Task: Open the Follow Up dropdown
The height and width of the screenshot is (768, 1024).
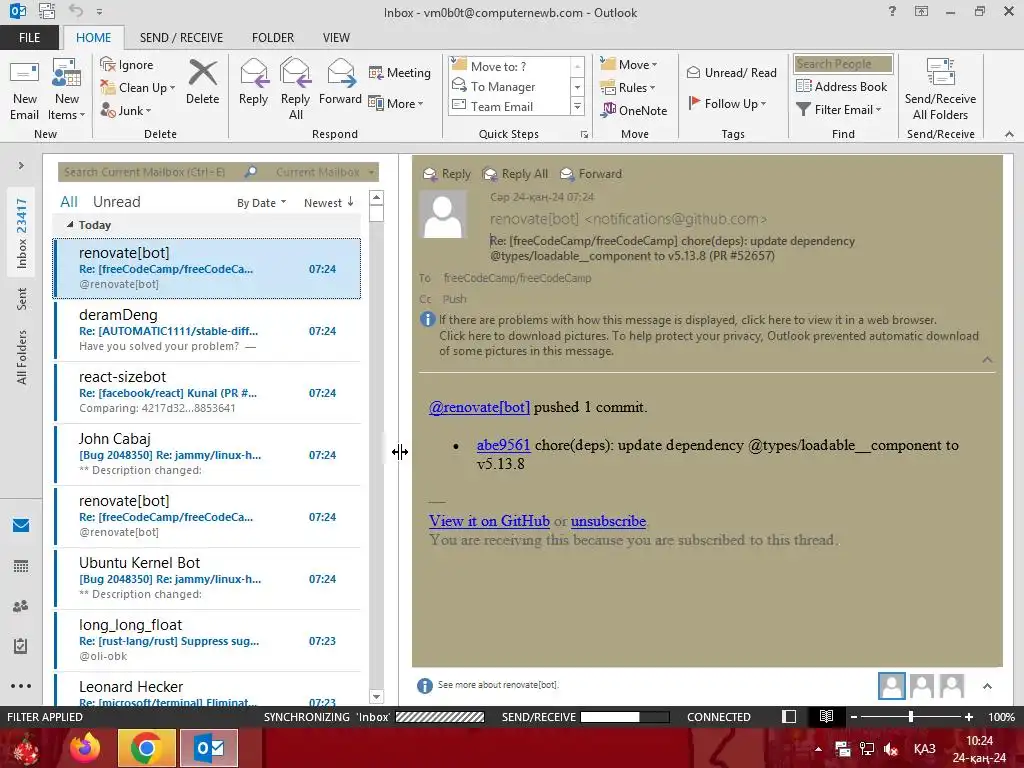Action: coord(727,103)
